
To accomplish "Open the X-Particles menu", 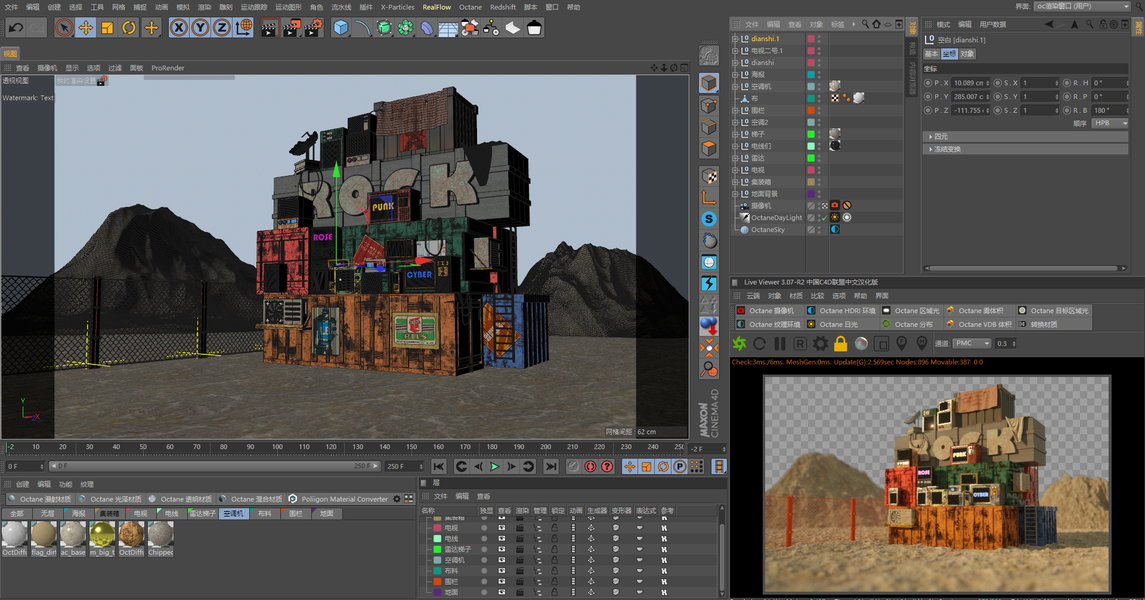I will tap(397, 7).
